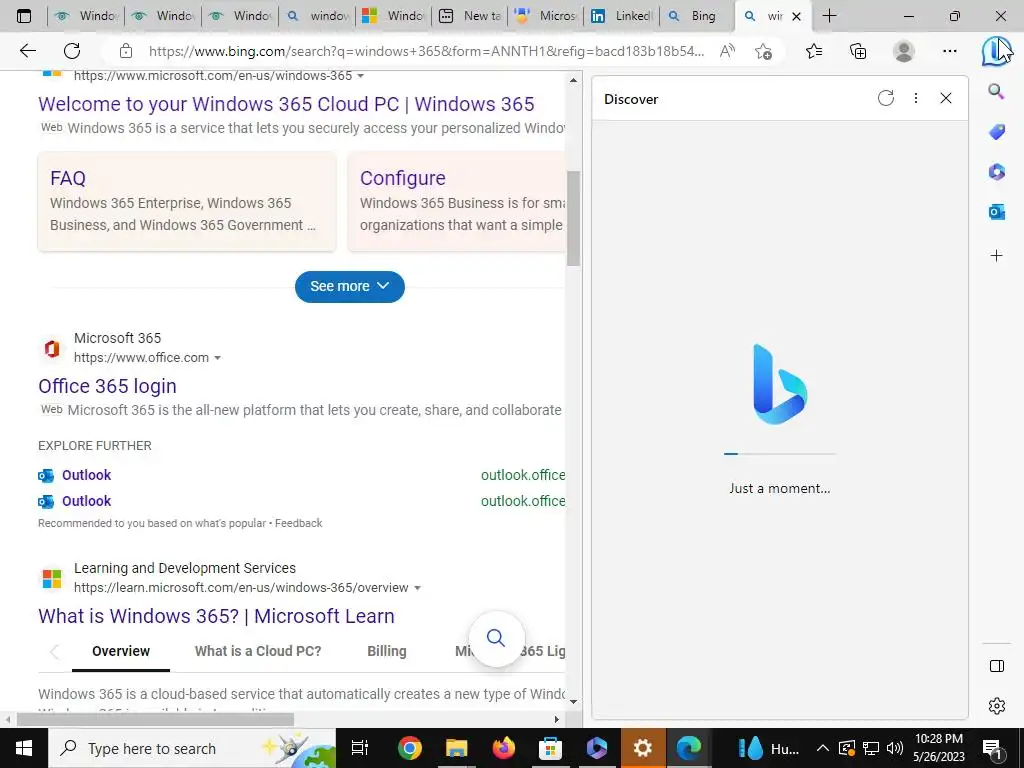This screenshot has width=1024, height=768.
Task: Open tab actions menu icon
Action: point(24,16)
